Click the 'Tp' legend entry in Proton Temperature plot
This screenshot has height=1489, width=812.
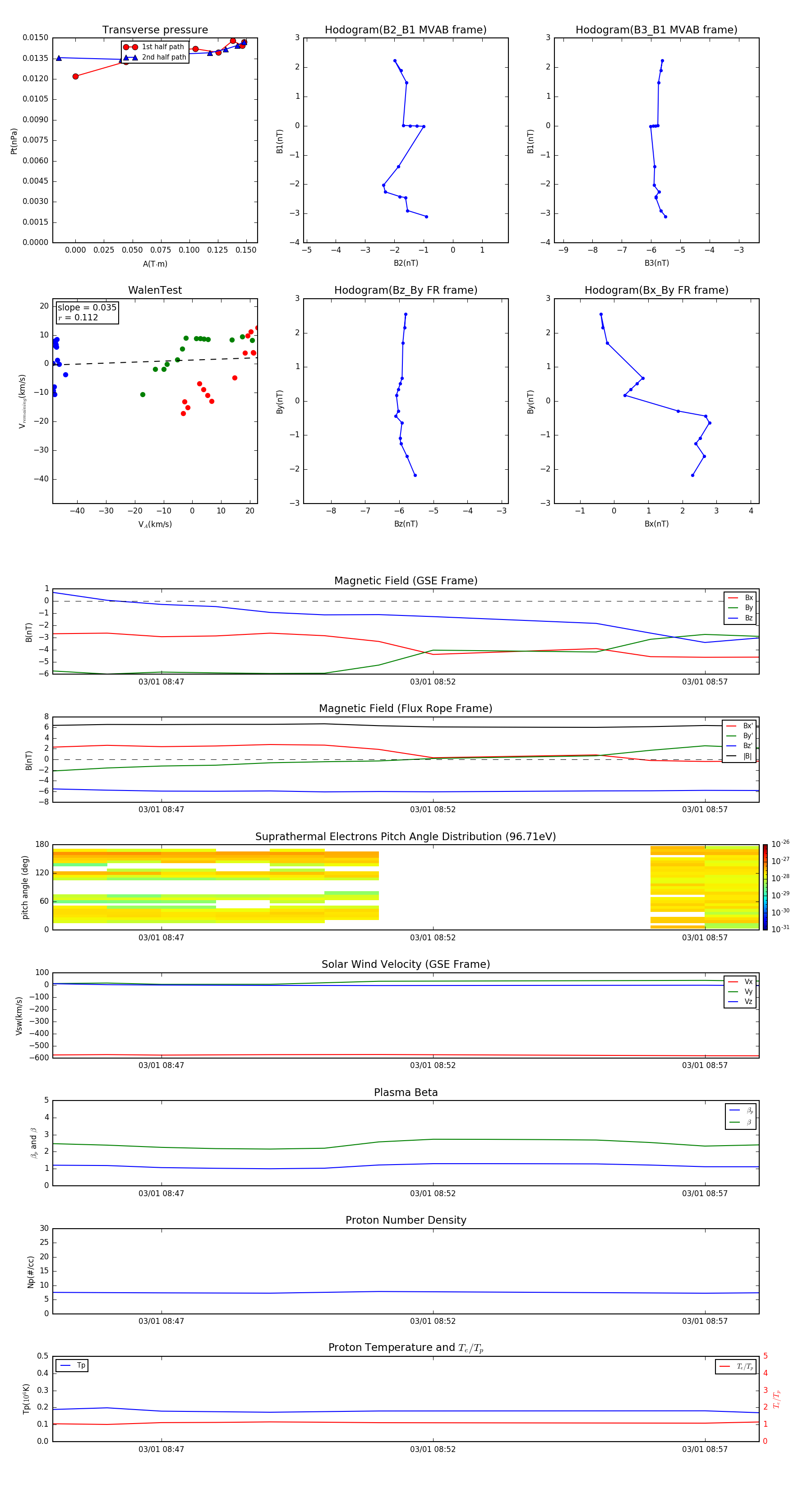[x=72, y=1365]
